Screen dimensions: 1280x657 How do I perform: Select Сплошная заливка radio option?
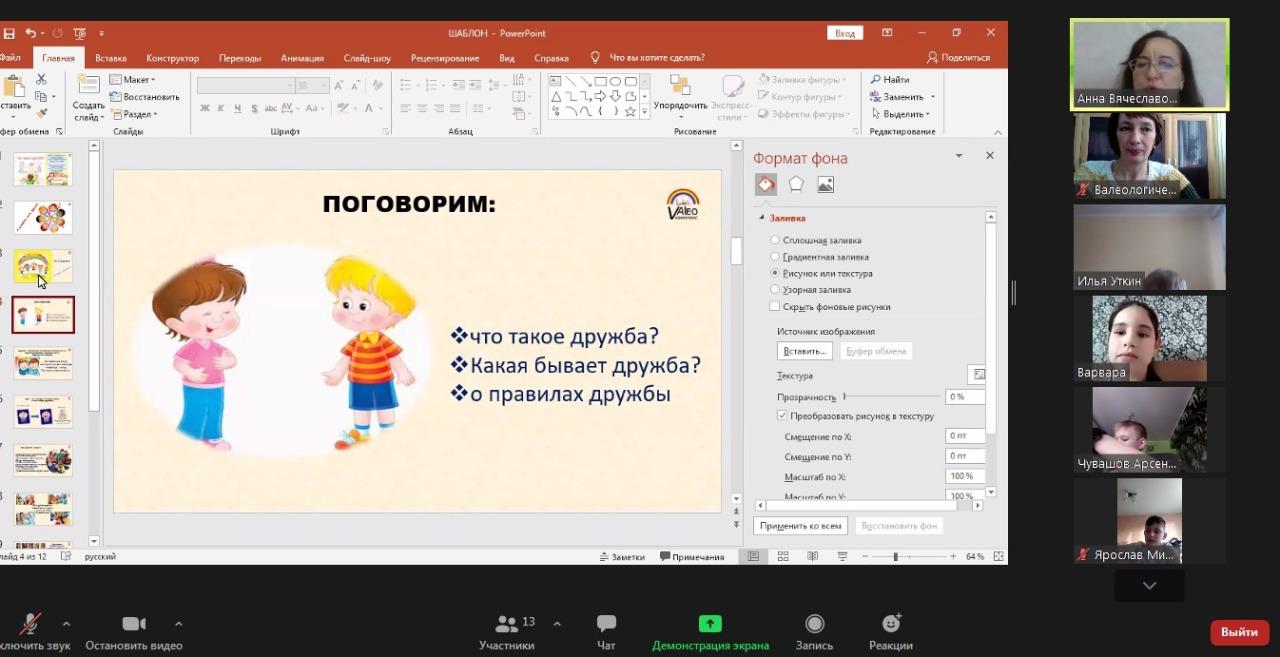coord(775,240)
